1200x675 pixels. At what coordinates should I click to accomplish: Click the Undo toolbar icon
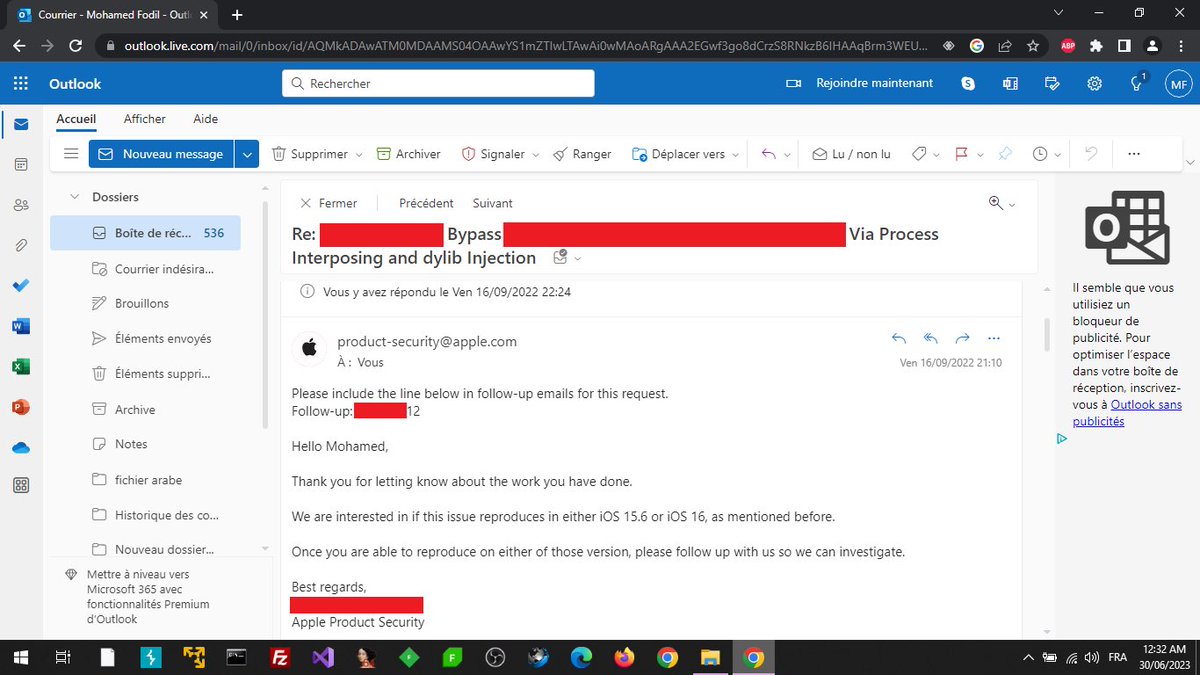pos(1091,154)
